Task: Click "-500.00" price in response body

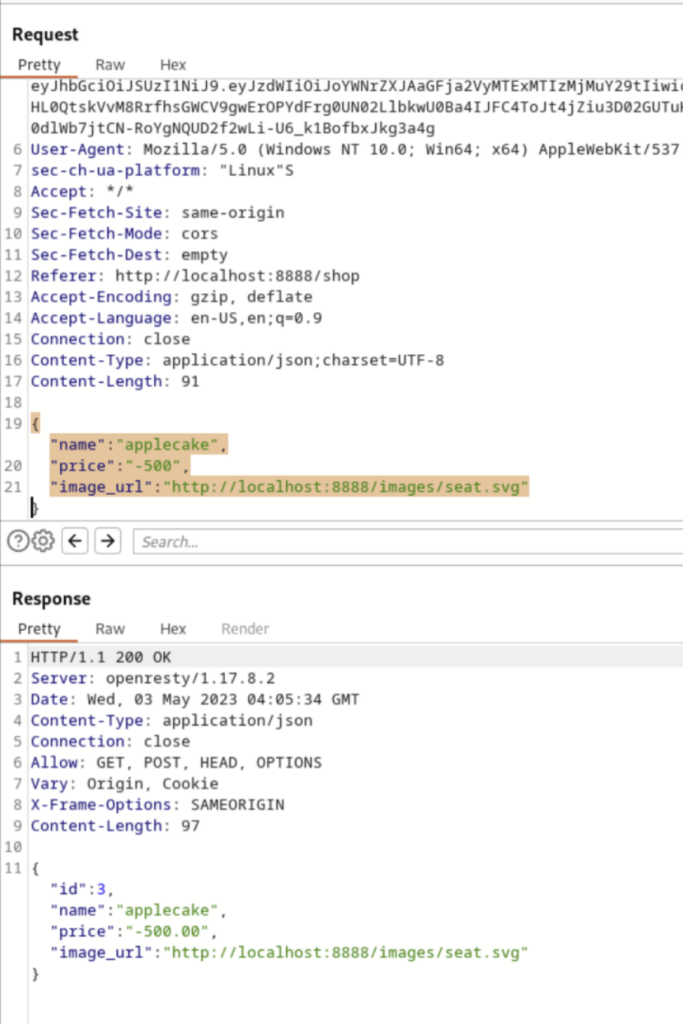Action: (x=163, y=931)
